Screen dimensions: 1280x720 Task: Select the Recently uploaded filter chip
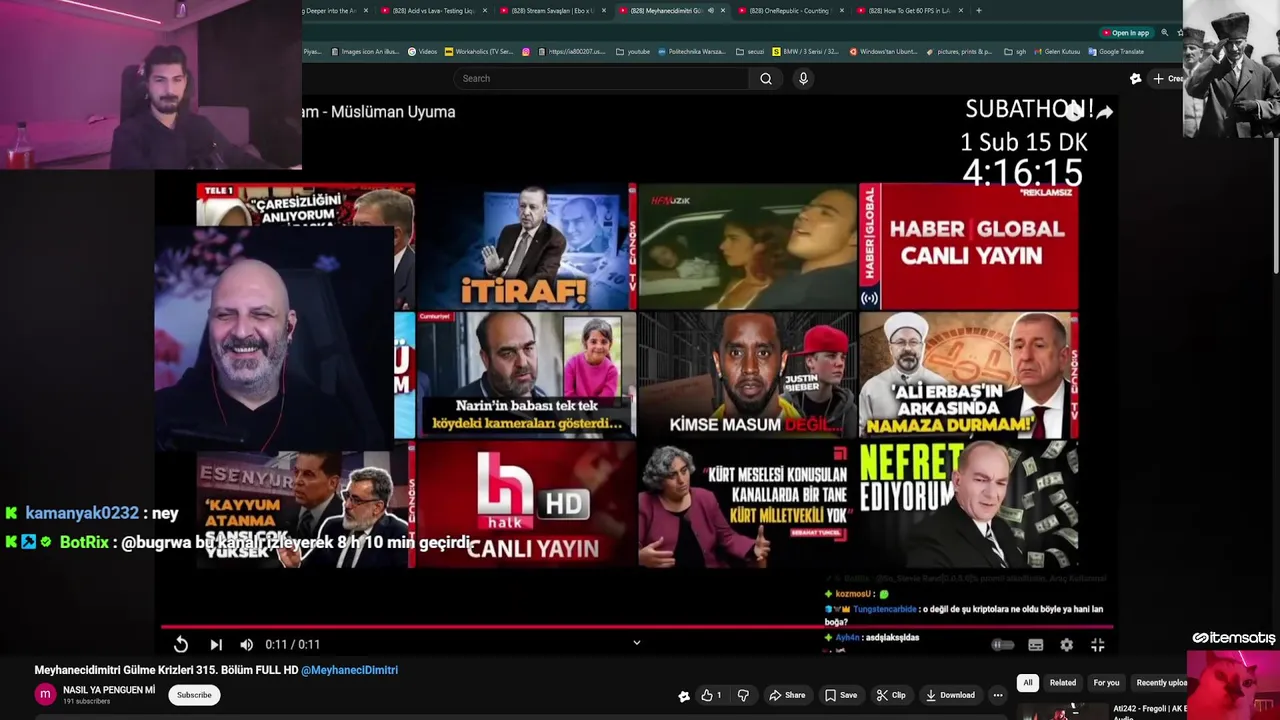1161,683
